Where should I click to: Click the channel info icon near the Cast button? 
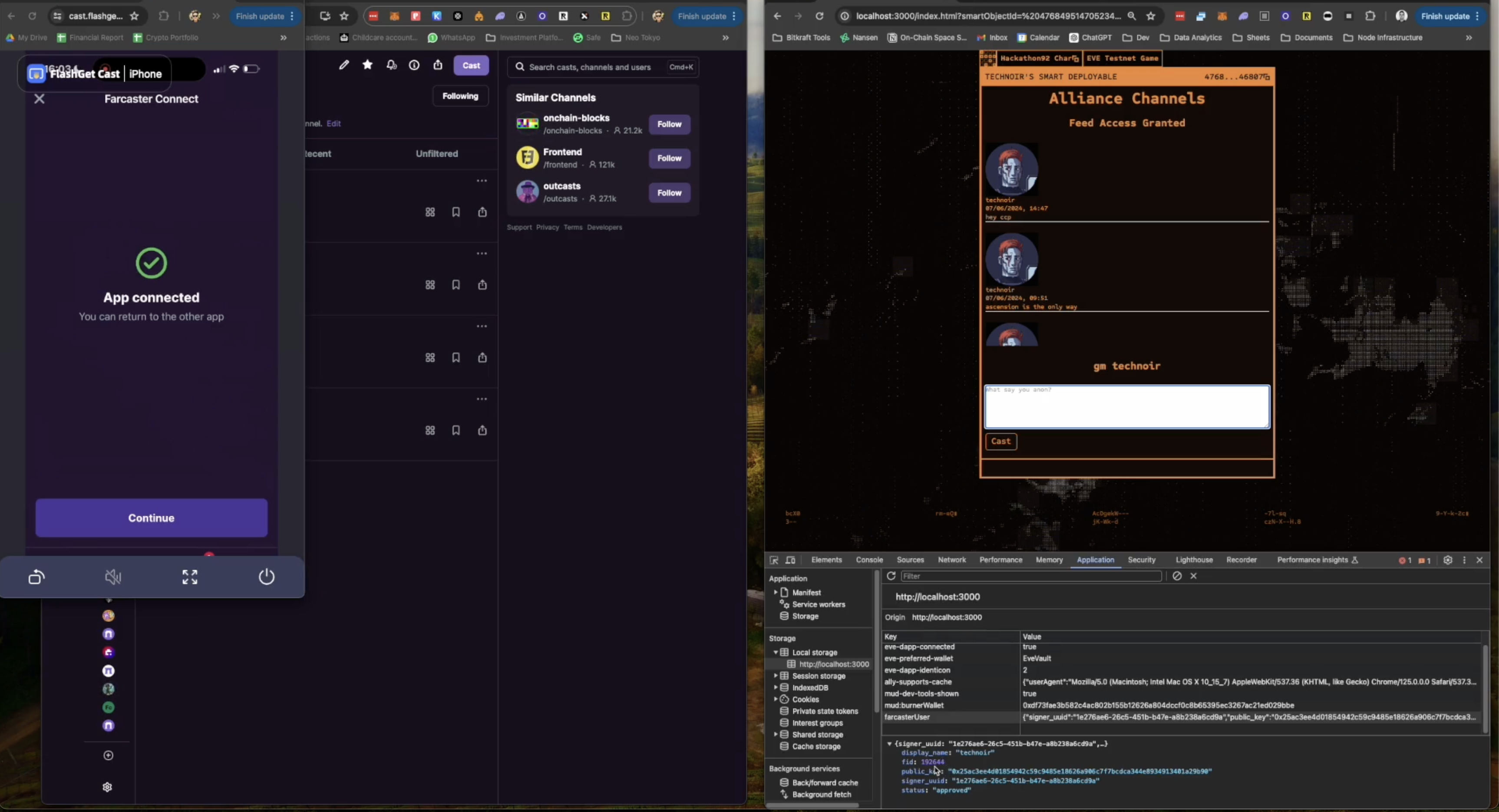(414, 65)
